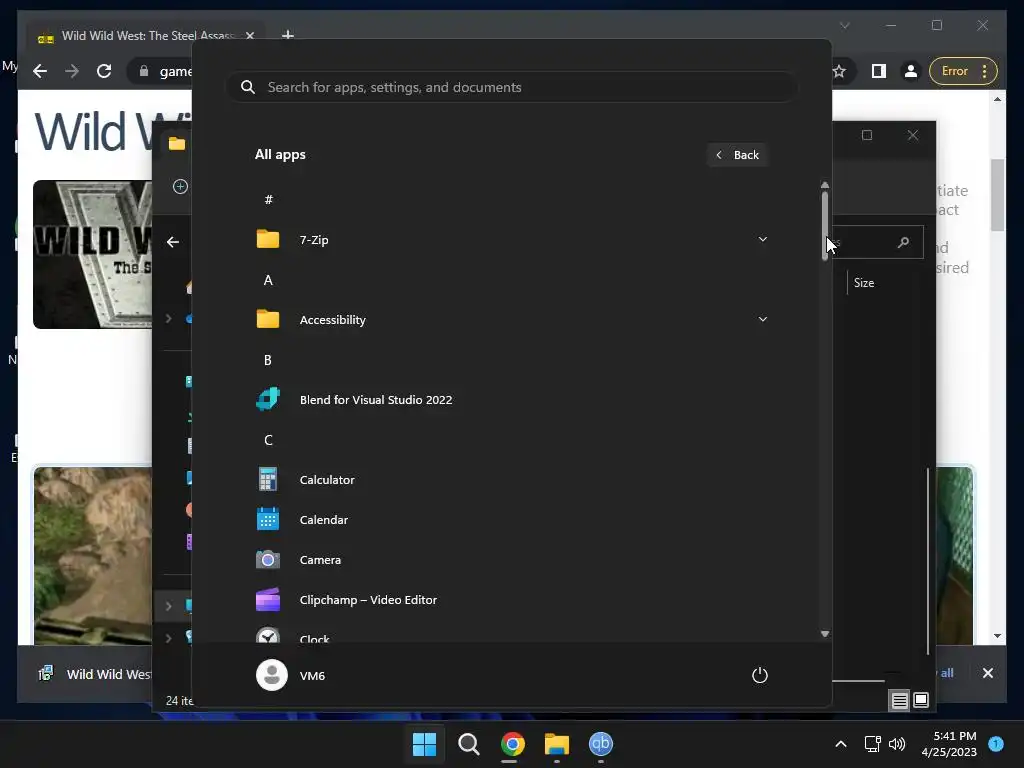The height and width of the screenshot is (768, 1024).
Task: Select the letter B section header
Action: 268,360
